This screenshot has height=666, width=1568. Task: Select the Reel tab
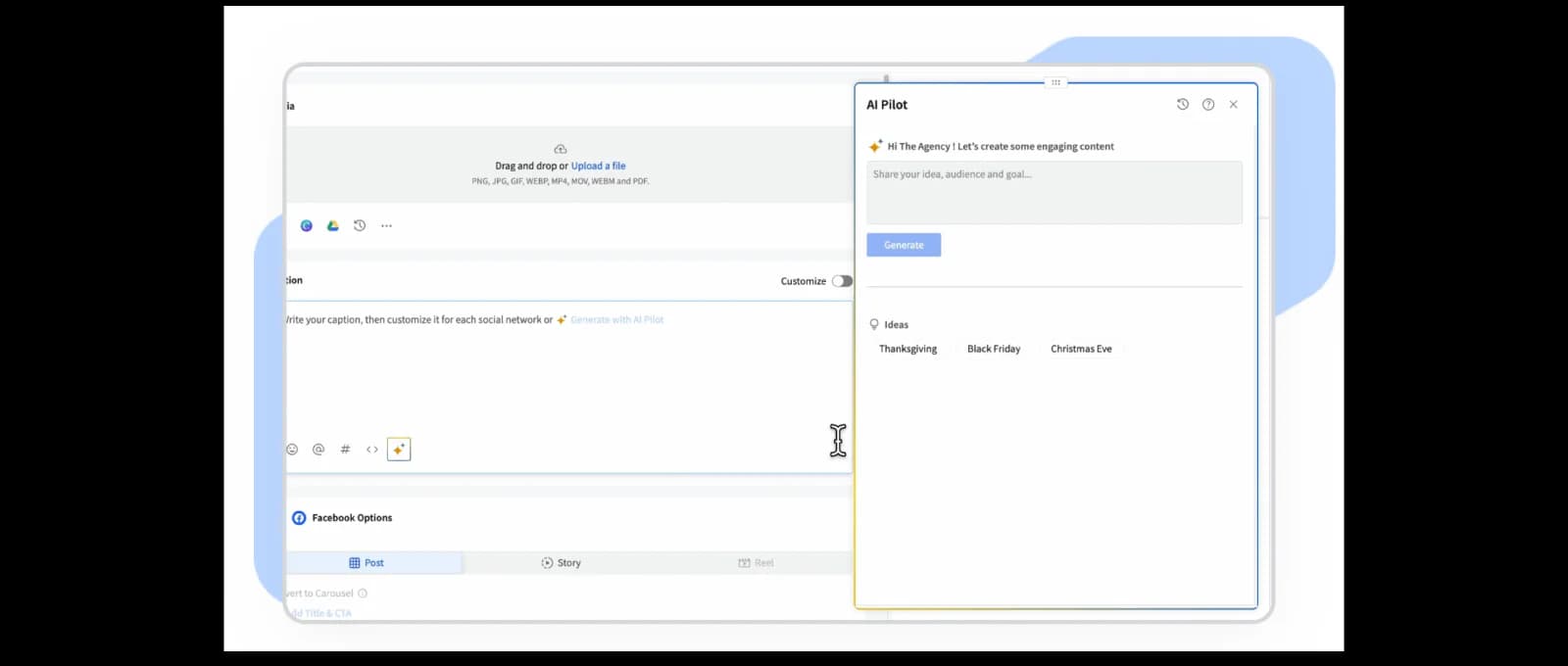click(x=756, y=563)
